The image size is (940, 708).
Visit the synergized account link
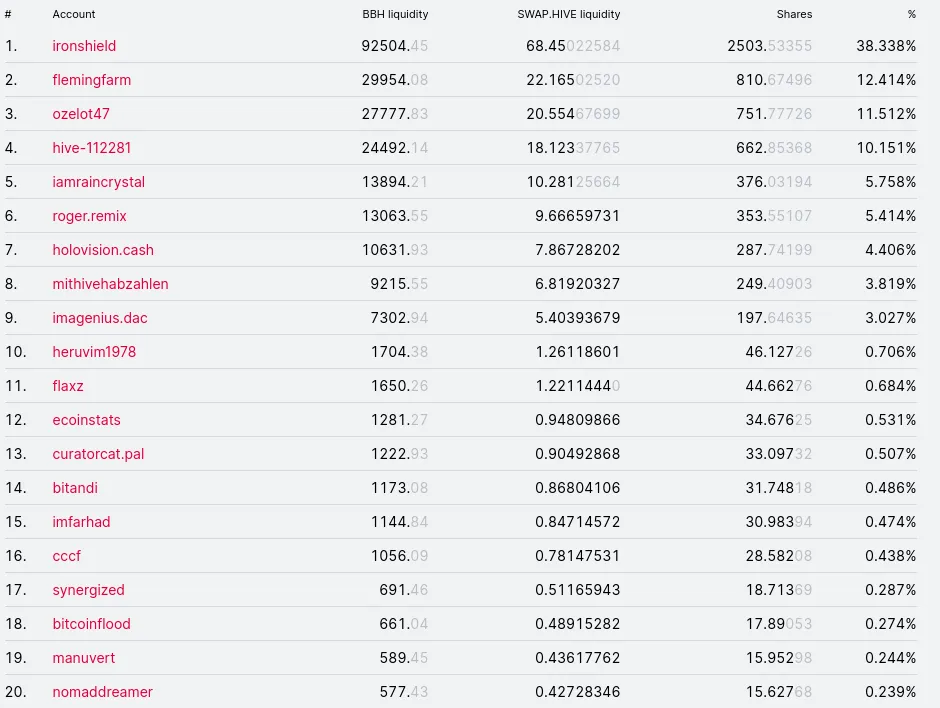[x=88, y=590]
